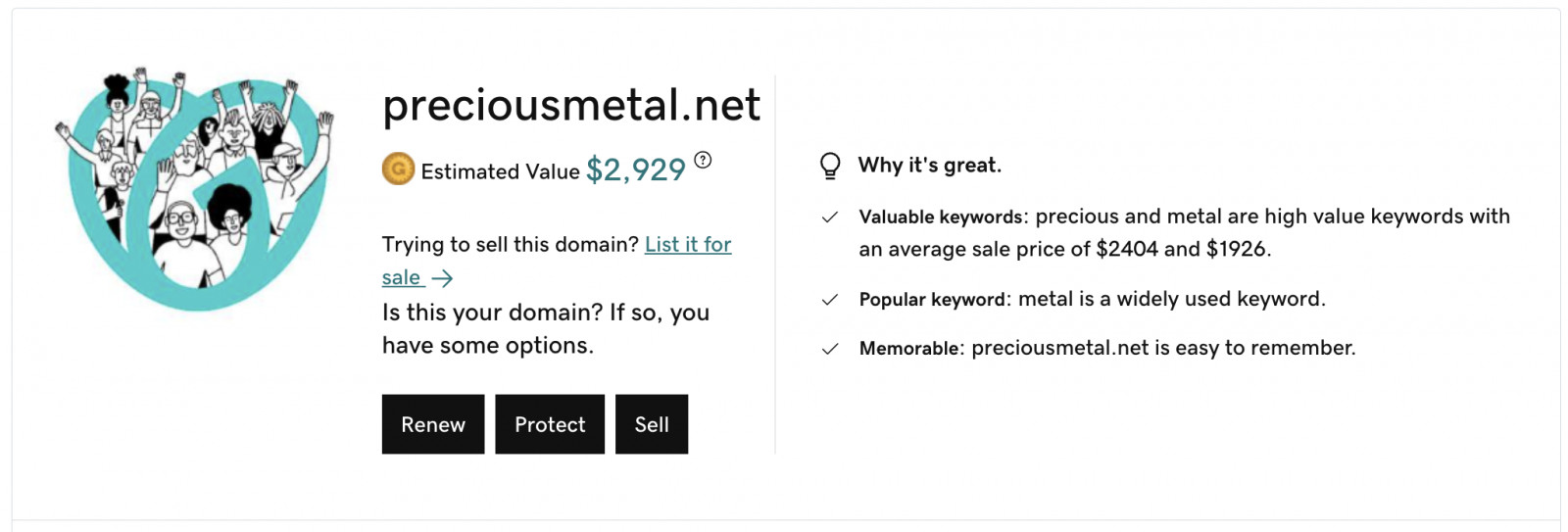Click the checkmark next to Popular keyword
The width and height of the screenshot is (1568, 532).
pos(830,300)
